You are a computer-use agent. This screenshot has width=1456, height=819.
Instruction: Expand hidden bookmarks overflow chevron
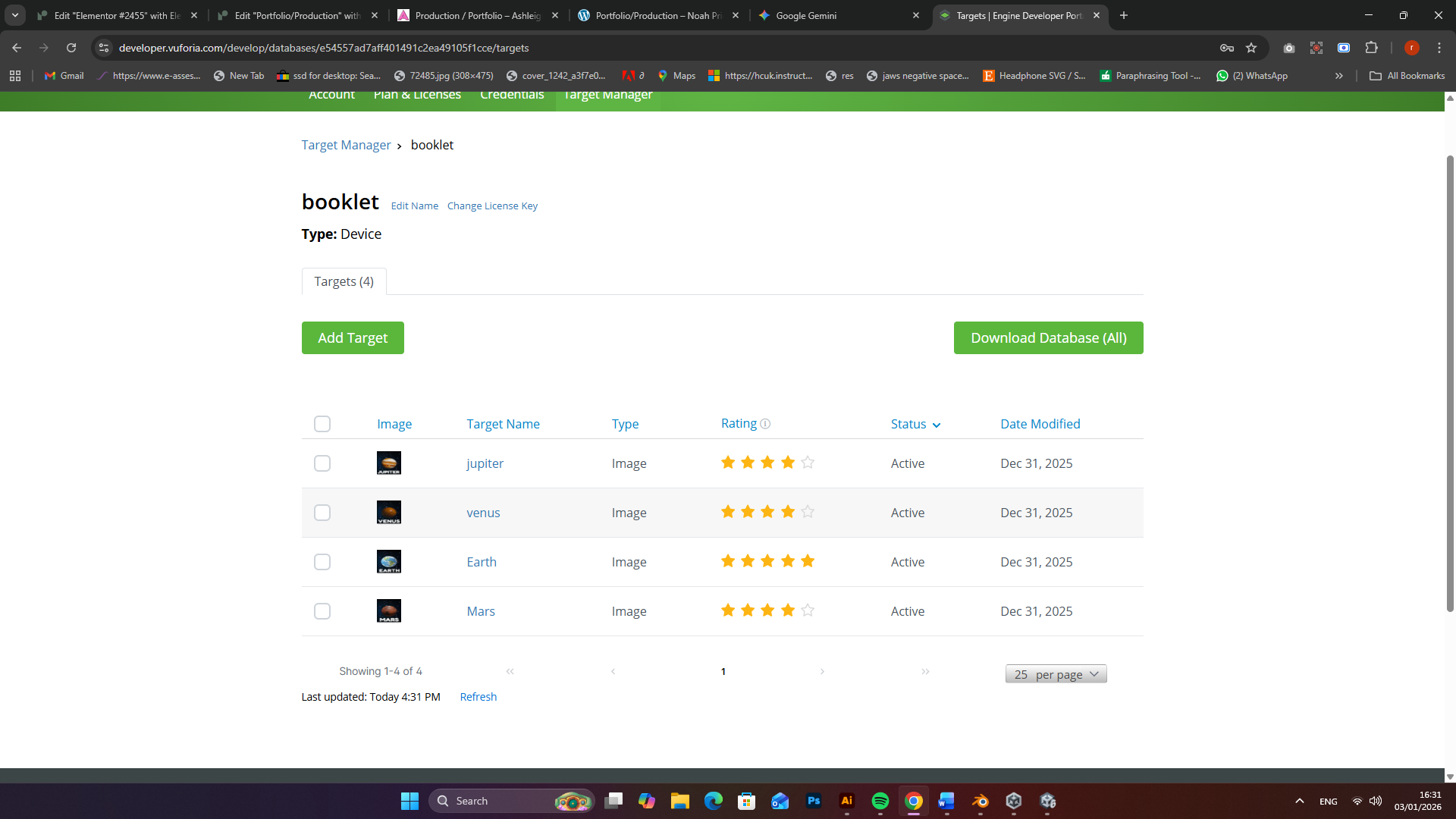point(1339,76)
